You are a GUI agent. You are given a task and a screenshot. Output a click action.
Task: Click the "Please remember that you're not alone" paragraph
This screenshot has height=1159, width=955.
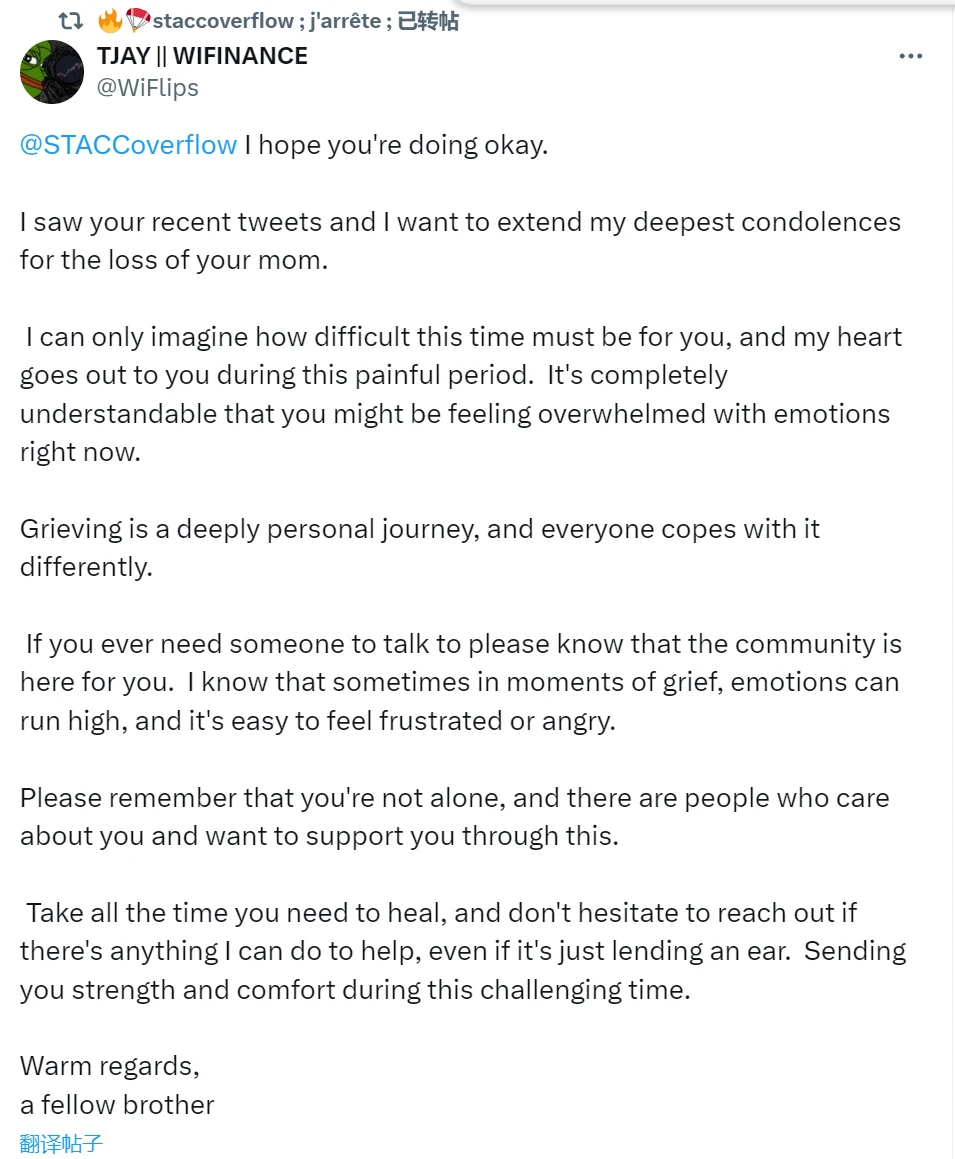coord(455,816)
